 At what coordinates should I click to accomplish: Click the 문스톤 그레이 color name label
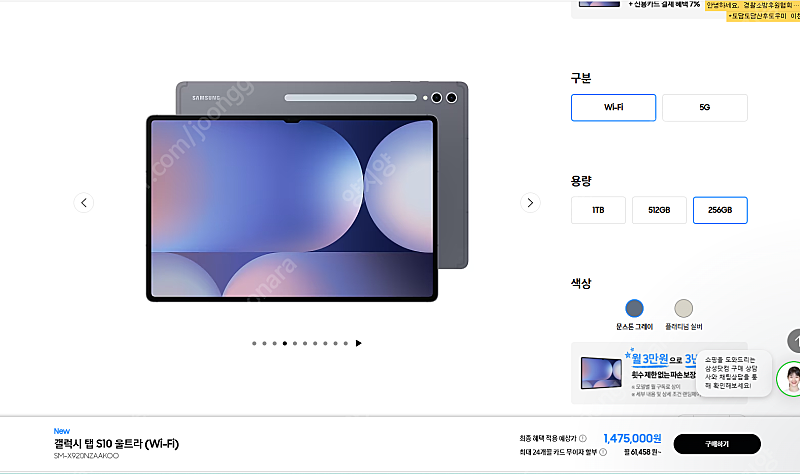[634, 327]
